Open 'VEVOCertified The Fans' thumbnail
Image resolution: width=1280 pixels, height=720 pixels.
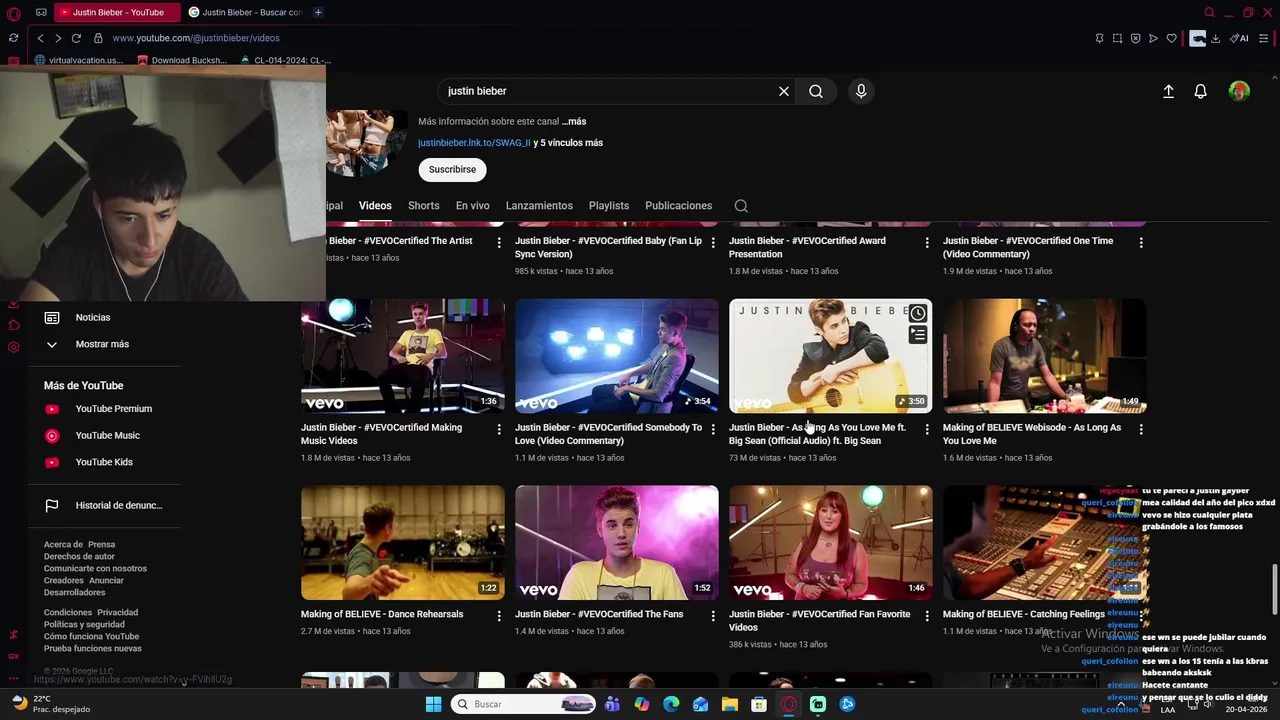[x=617, y=543]
